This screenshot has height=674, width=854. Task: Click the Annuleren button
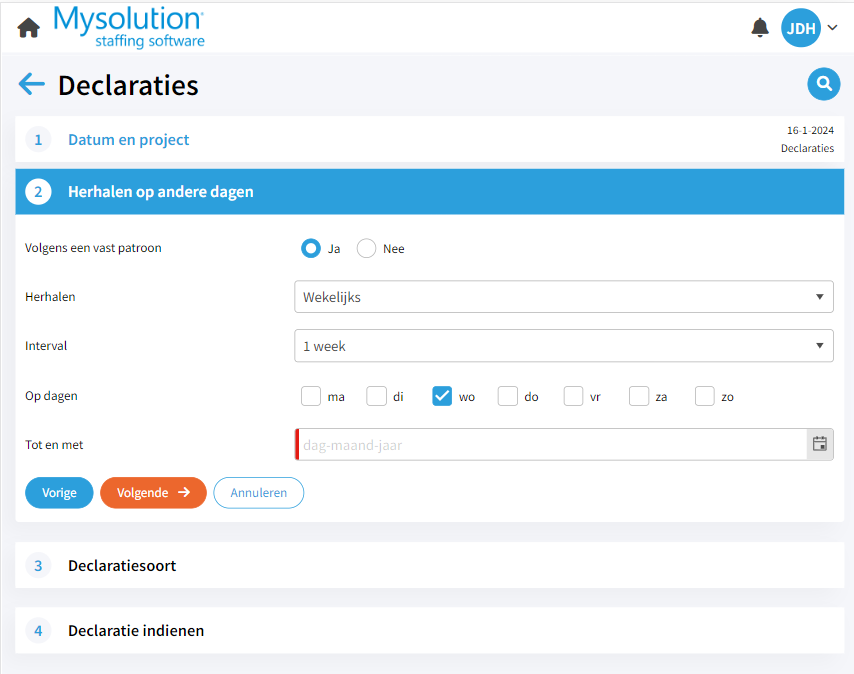coord(258,493)
